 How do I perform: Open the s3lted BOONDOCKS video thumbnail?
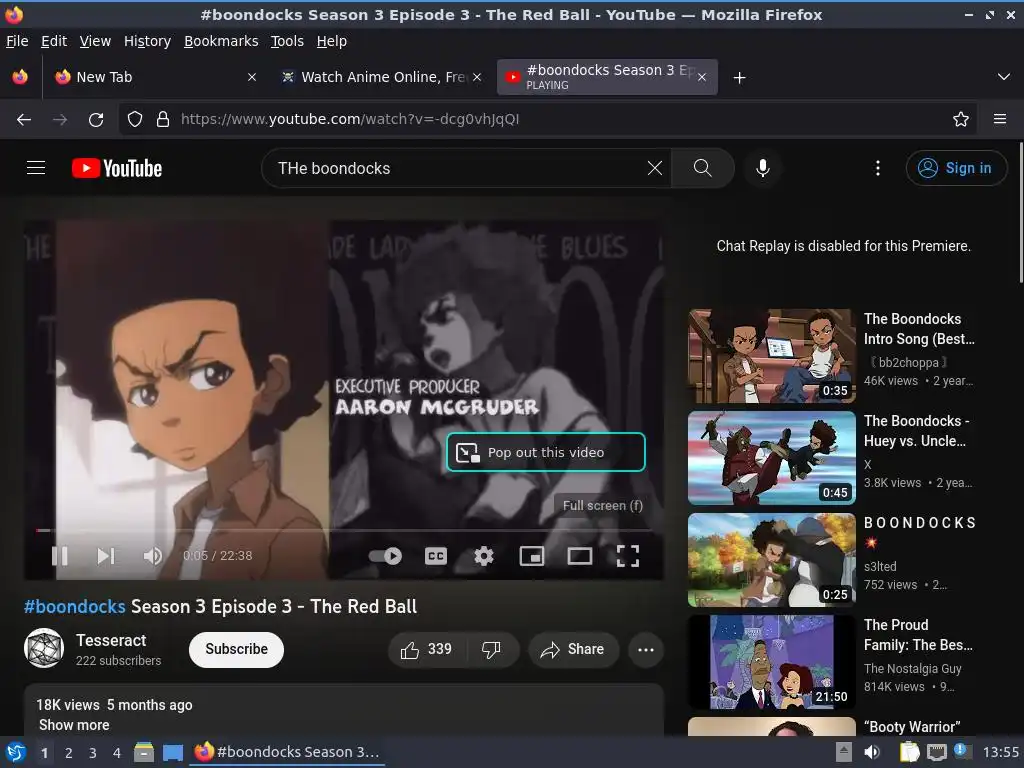point(771,560)
